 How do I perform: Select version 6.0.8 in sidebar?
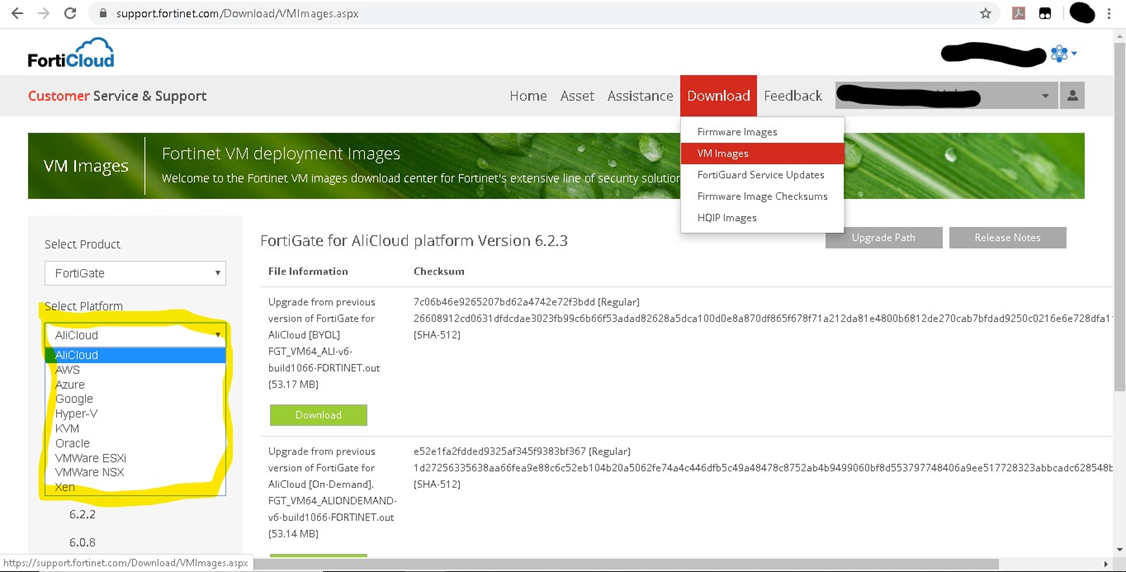[x=83, y=542]
